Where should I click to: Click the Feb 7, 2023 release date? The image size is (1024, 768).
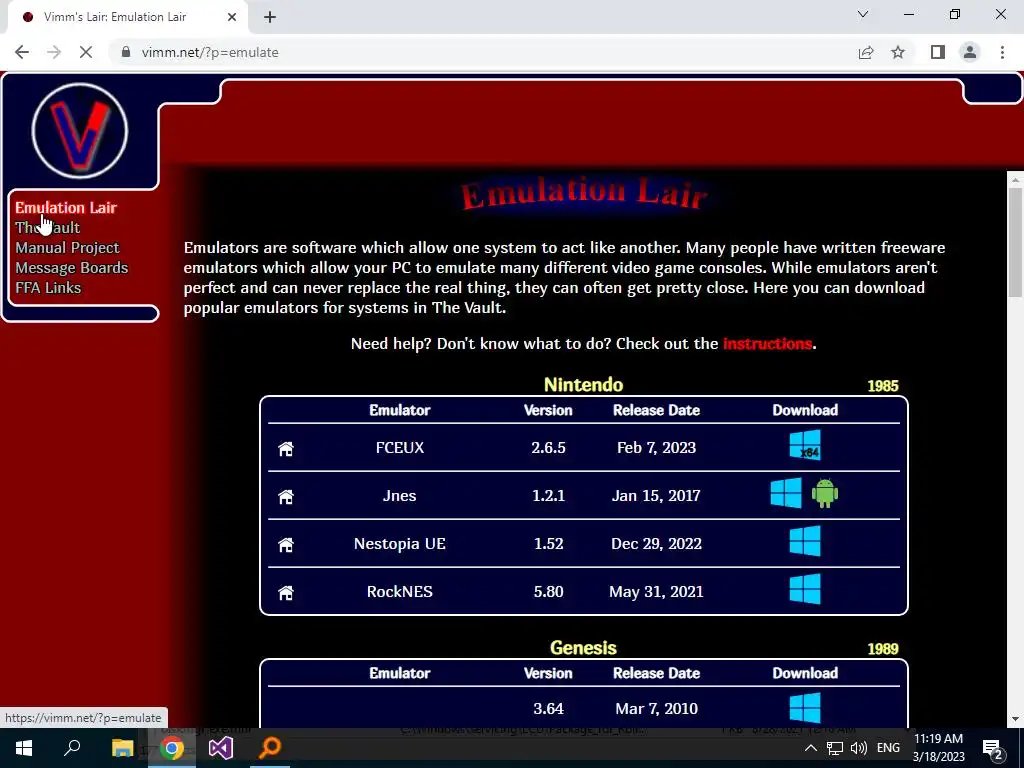656,448
